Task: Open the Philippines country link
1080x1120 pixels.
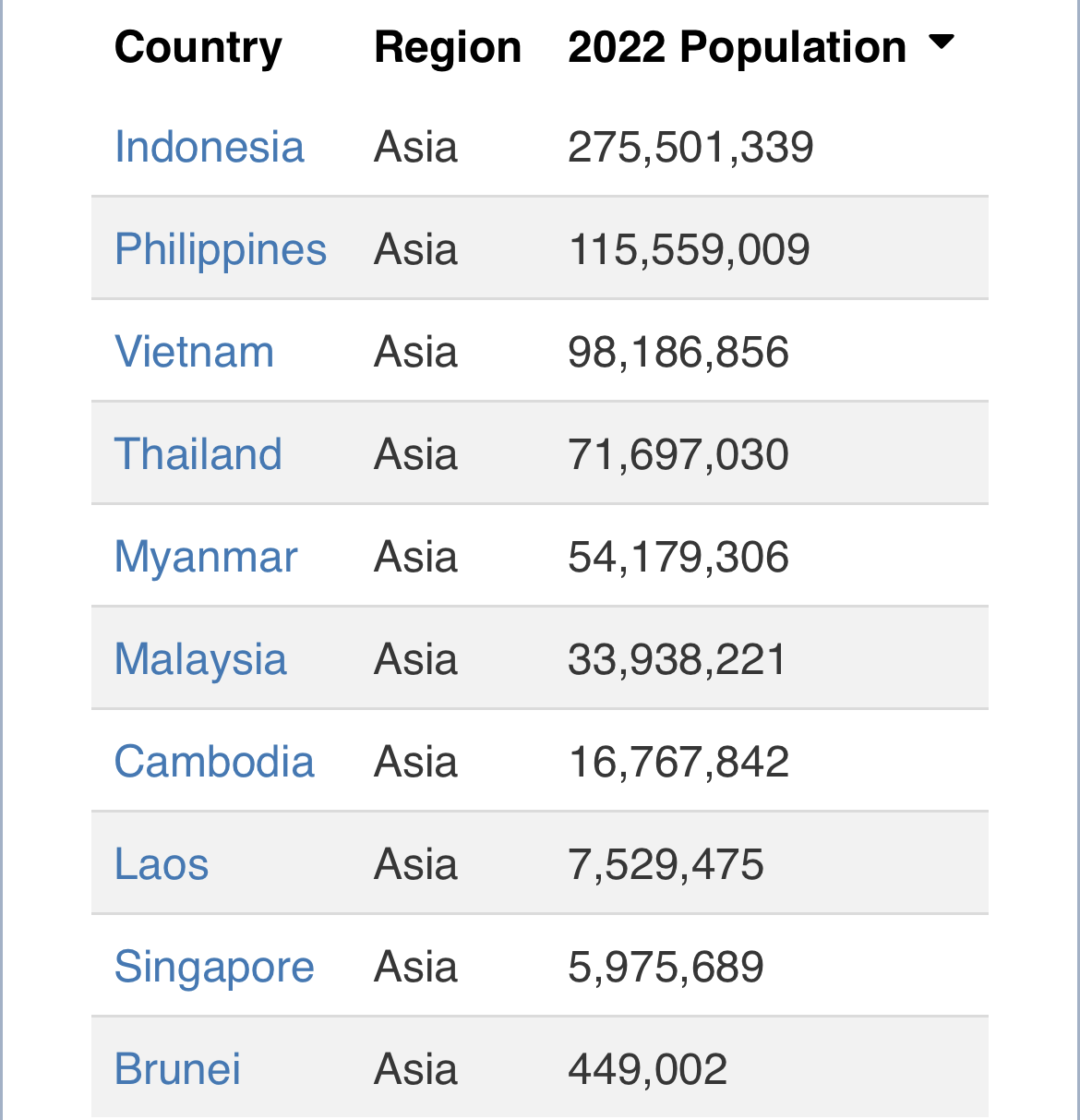Action: tap(220, 249)
